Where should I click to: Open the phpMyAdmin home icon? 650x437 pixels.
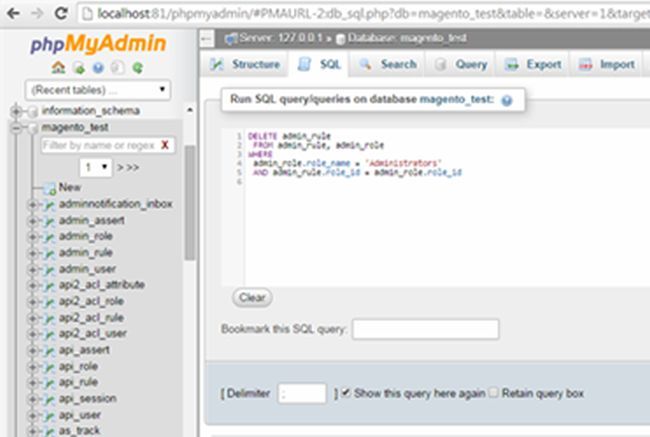coord(58,67)
